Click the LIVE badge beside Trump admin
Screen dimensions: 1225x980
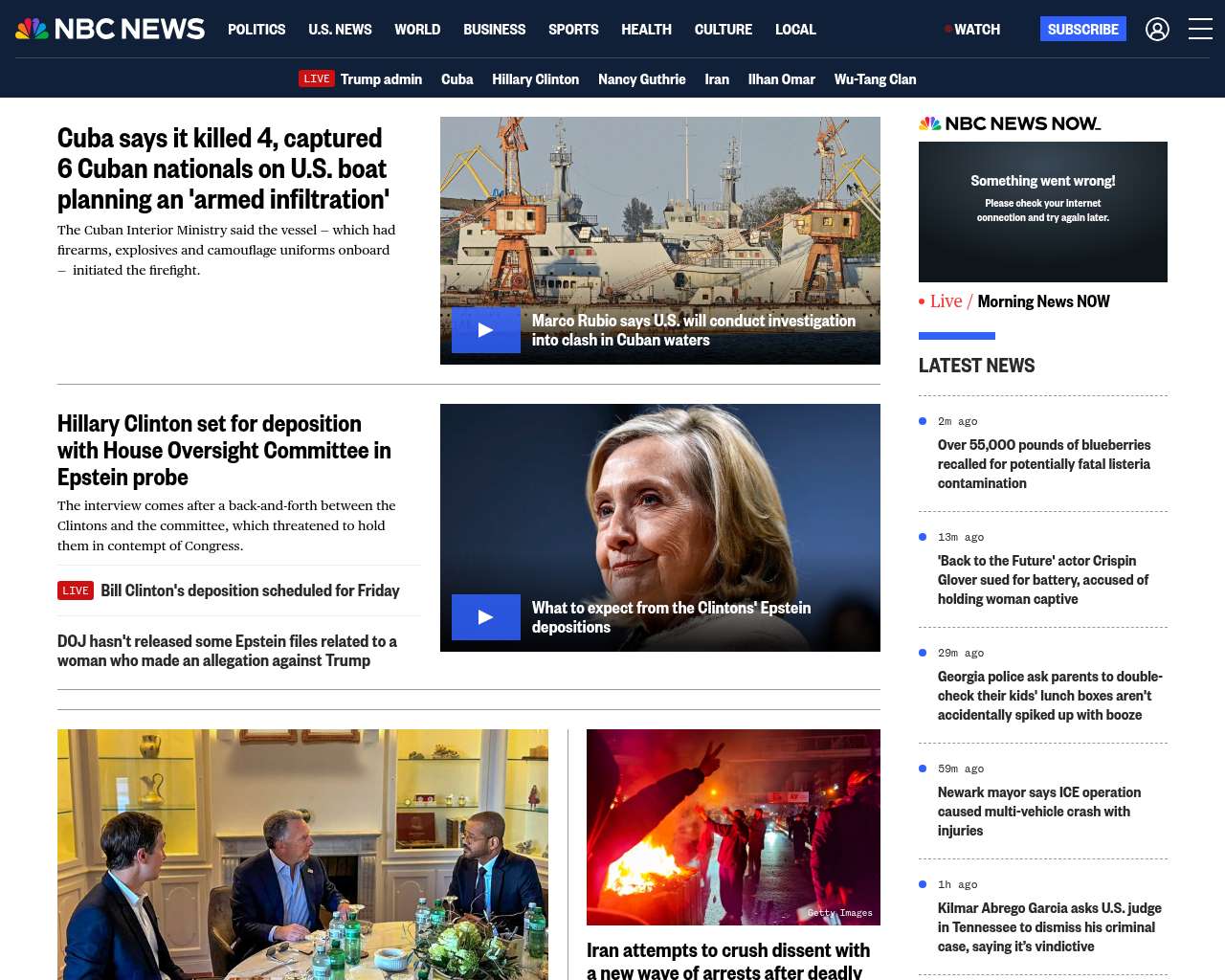coord(316,78)
